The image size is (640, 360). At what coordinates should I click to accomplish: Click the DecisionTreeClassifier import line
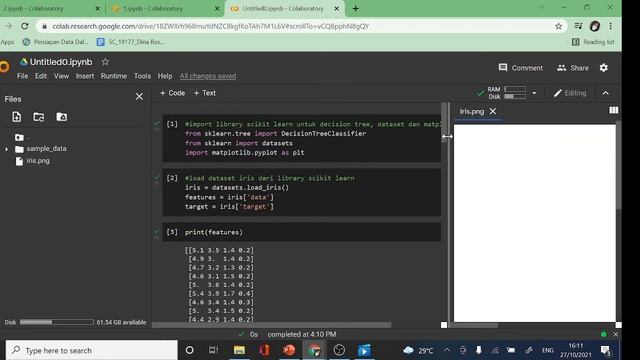(x=276, y=133)
